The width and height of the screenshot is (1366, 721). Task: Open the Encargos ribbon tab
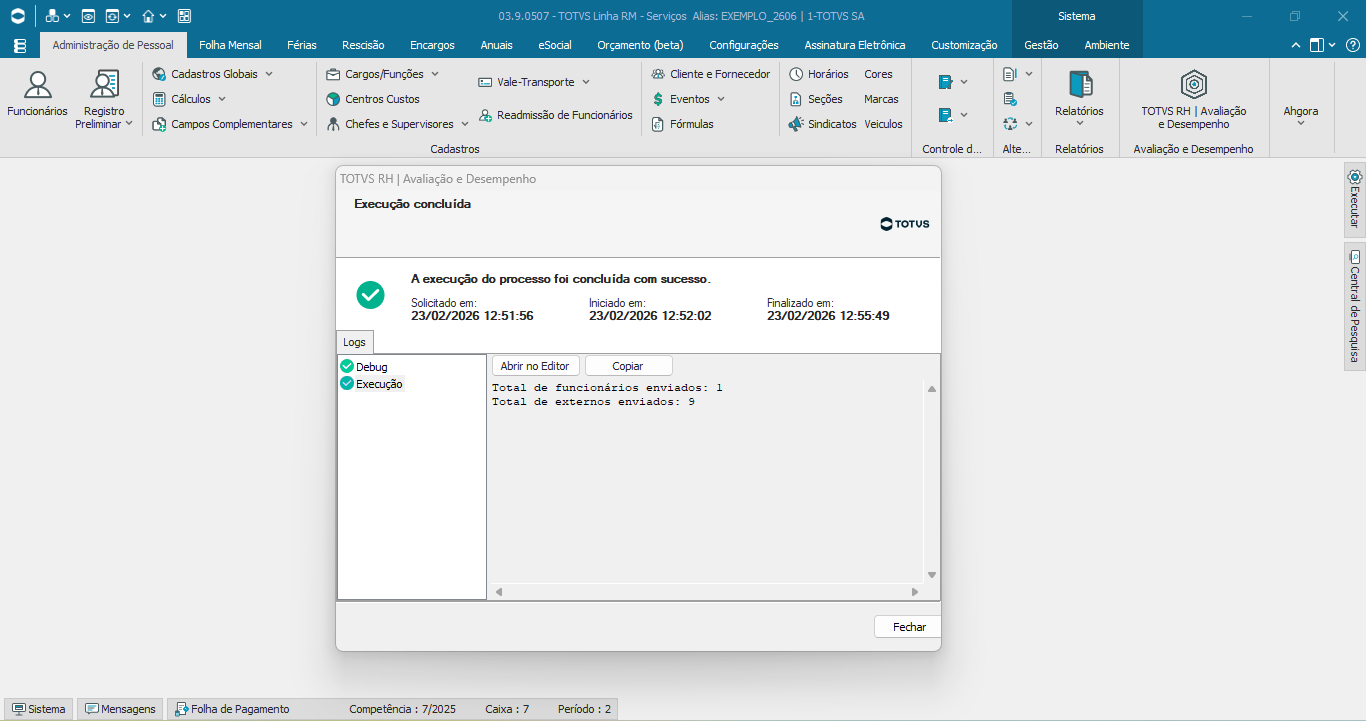point(432,45)
